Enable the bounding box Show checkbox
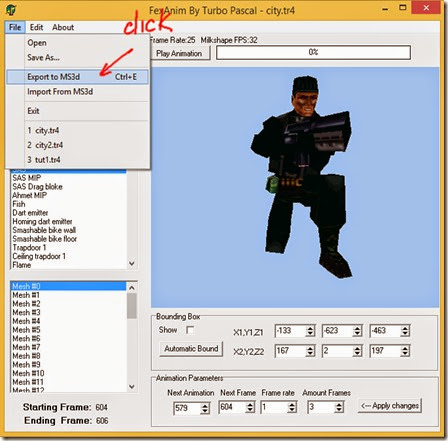The height and width of the screenshot is (441, 448). [190, 330]
